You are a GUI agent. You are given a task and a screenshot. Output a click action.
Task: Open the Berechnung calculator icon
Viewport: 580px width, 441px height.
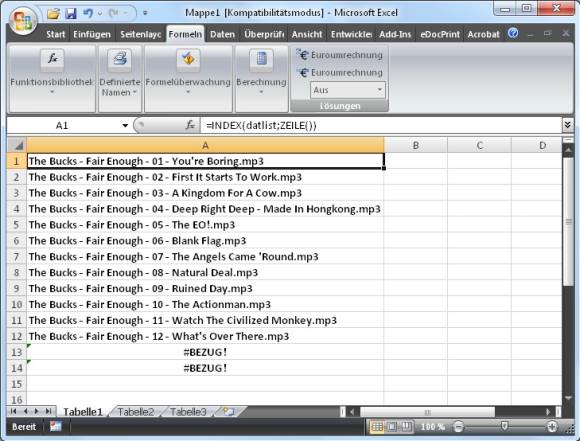point(261,59)
